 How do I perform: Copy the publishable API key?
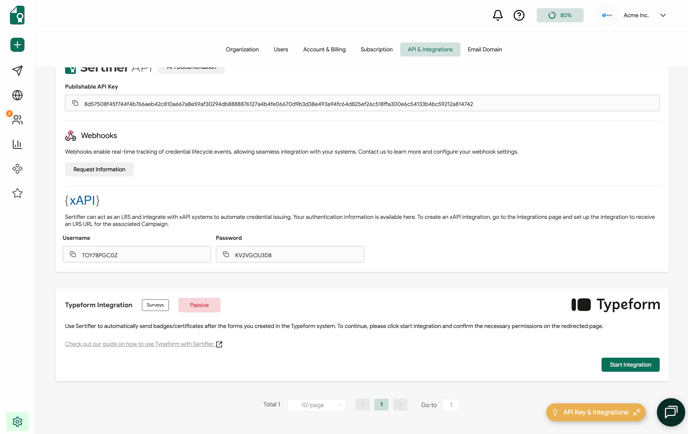click(x=75, y=103)
